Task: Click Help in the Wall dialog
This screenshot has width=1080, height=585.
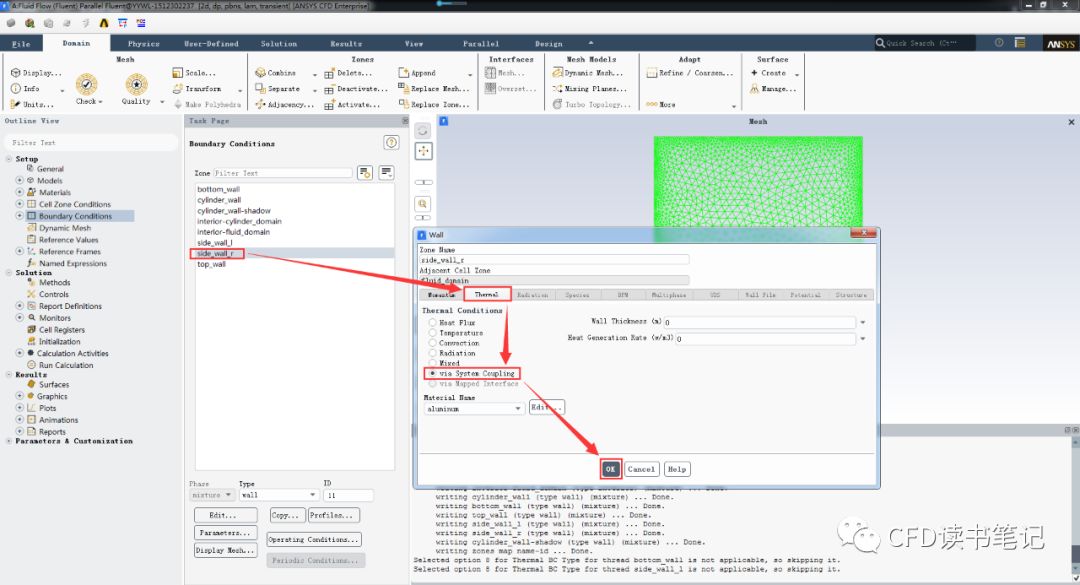Action: (677, 469)
